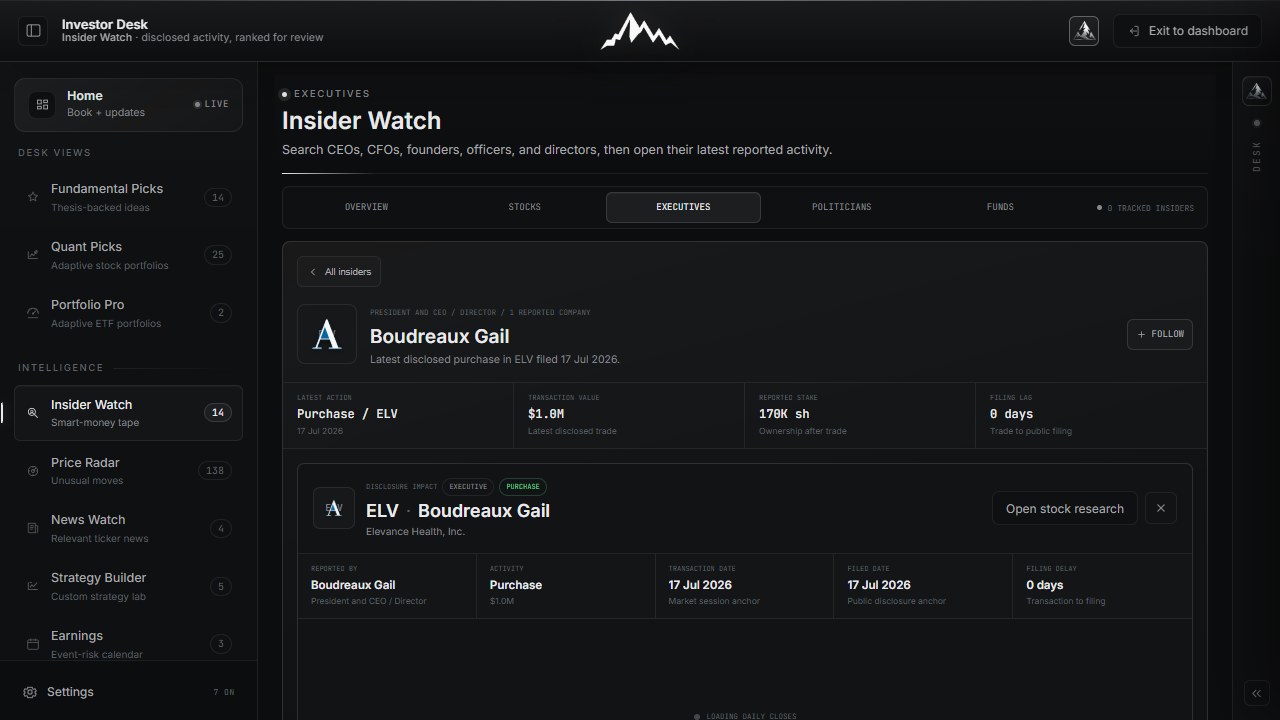Click Insider Watch page heading
Viewport: 1280px width, 720px height.
361,121
